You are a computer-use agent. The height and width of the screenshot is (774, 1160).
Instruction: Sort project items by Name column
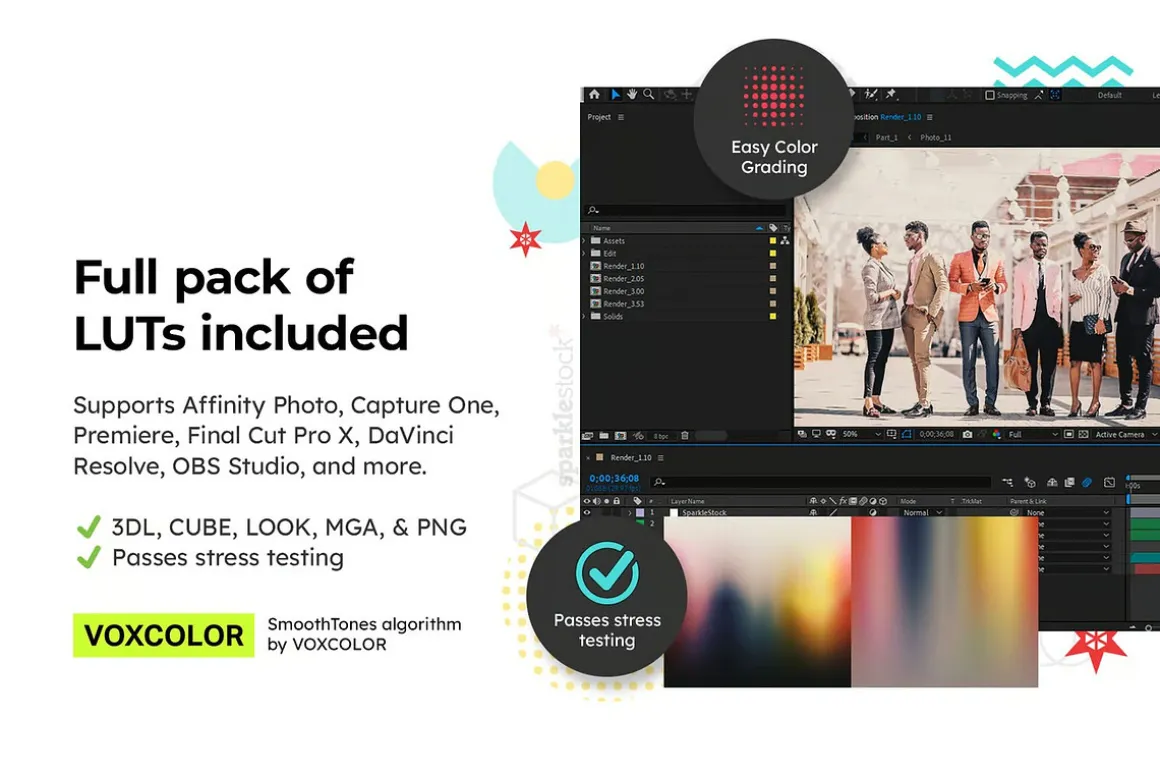pos(601,228)
